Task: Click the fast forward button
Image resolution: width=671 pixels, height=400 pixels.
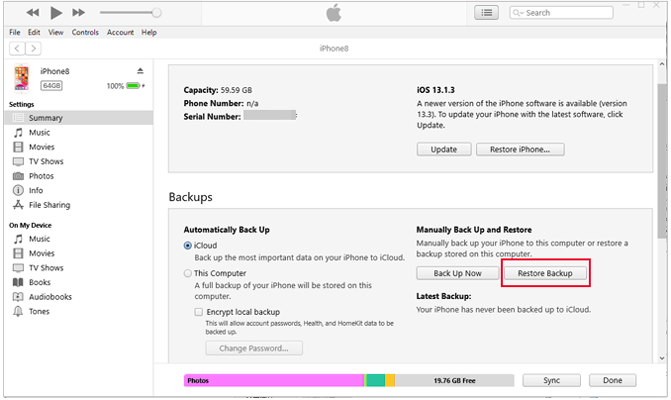Action: point(78,13)
